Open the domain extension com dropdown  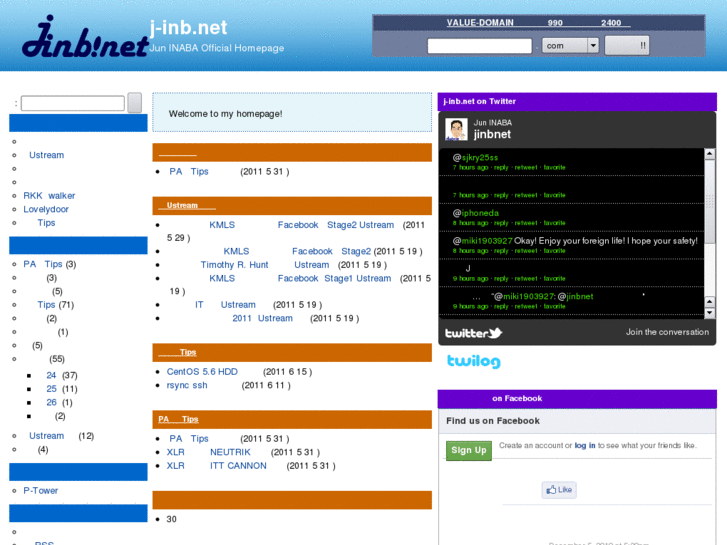pos(570,45)
